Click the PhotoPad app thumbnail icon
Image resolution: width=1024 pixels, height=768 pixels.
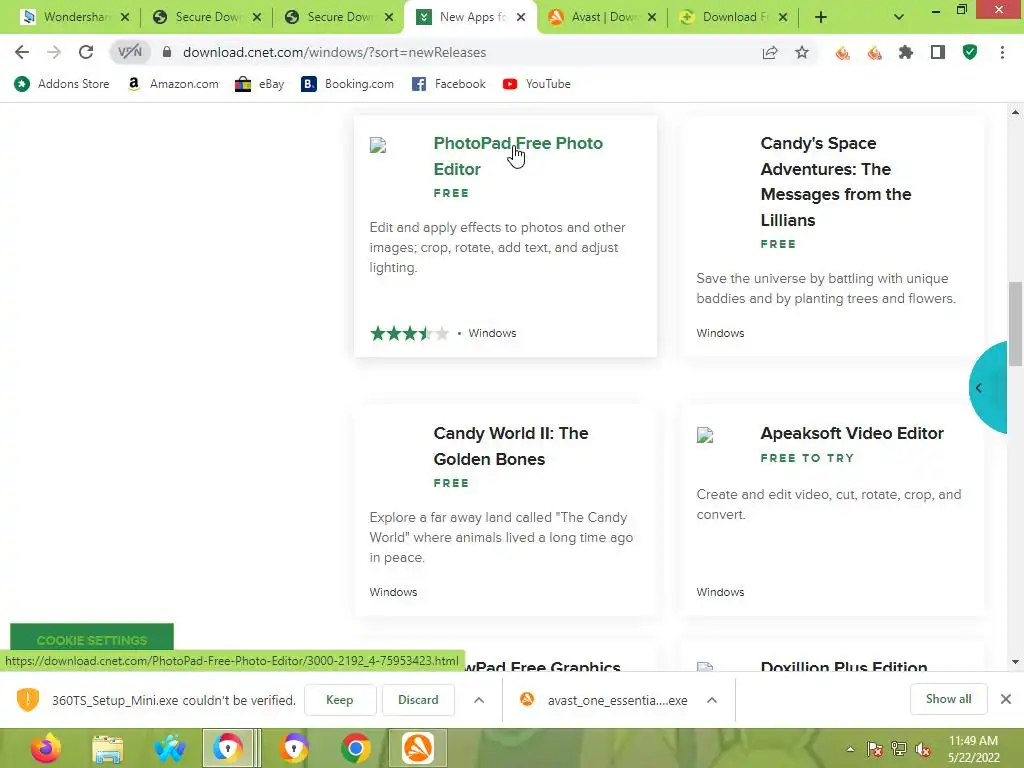coord(378,145)
